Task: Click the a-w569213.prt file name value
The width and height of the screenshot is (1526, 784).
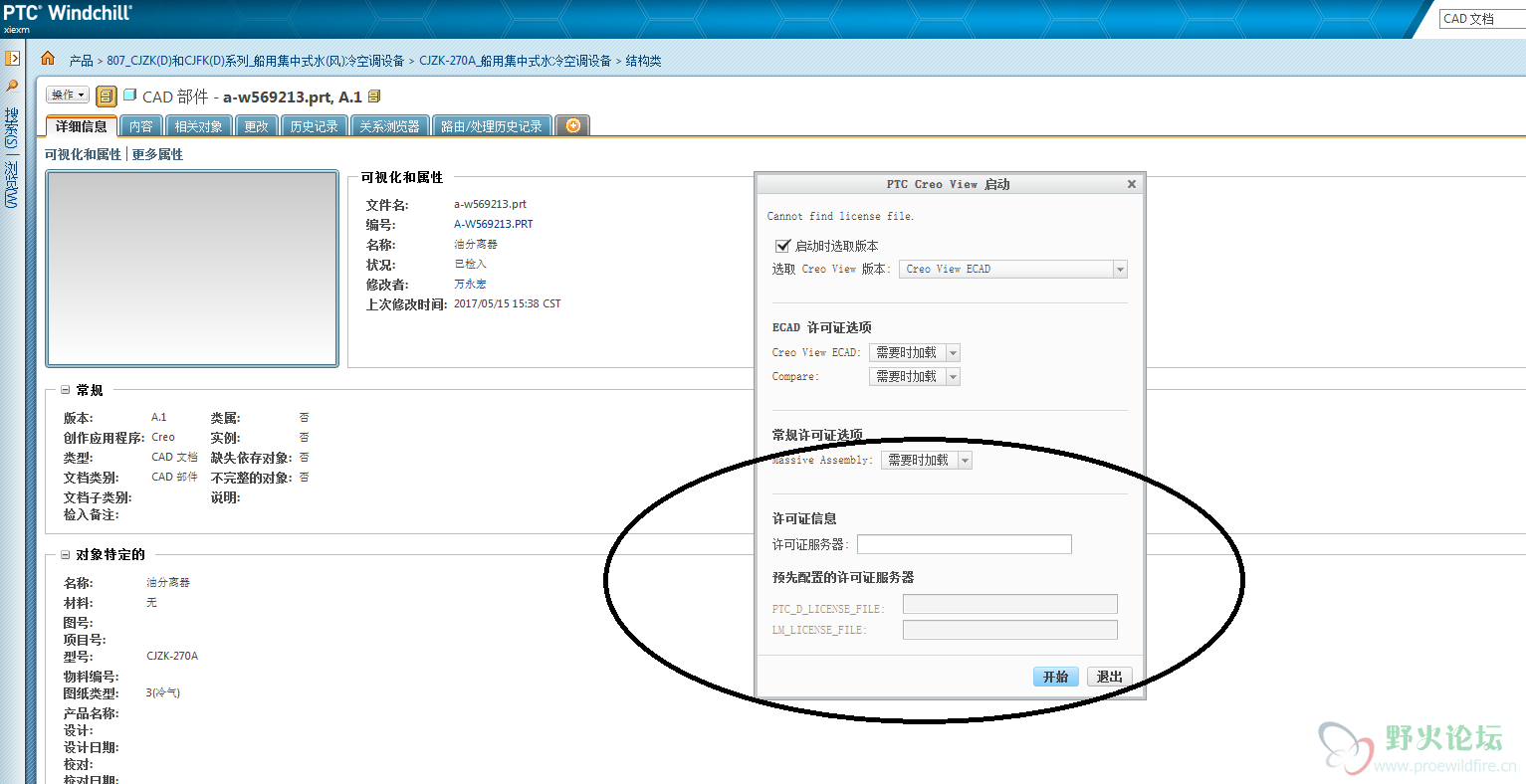Action: tap(490, 204)
